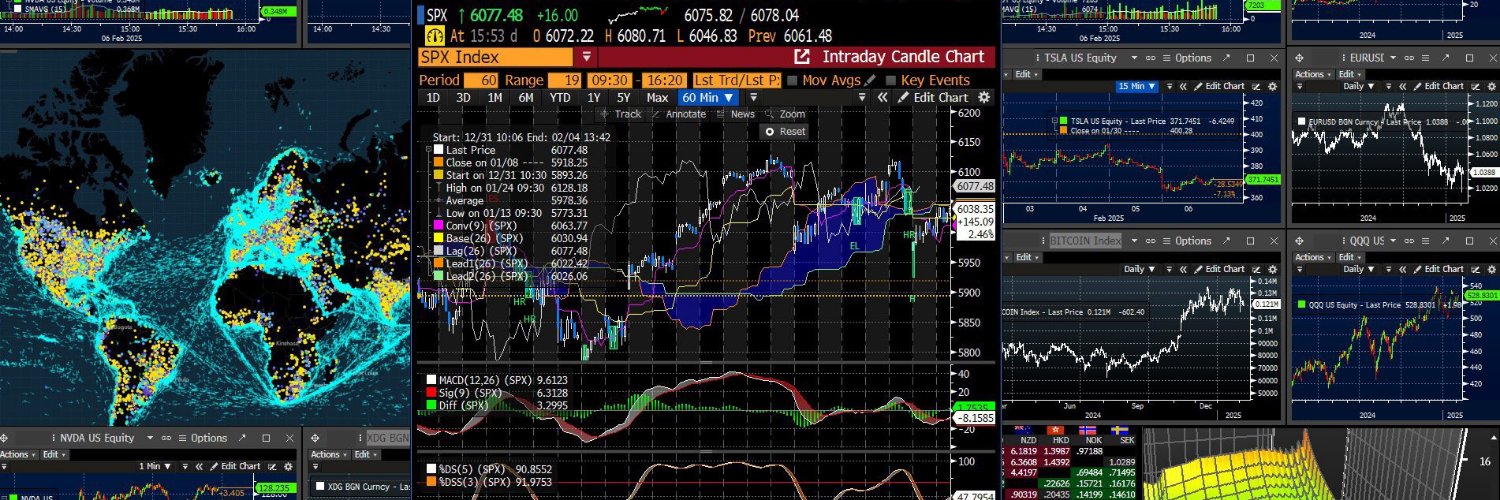Select the 5Y range tab

(624, 97)
